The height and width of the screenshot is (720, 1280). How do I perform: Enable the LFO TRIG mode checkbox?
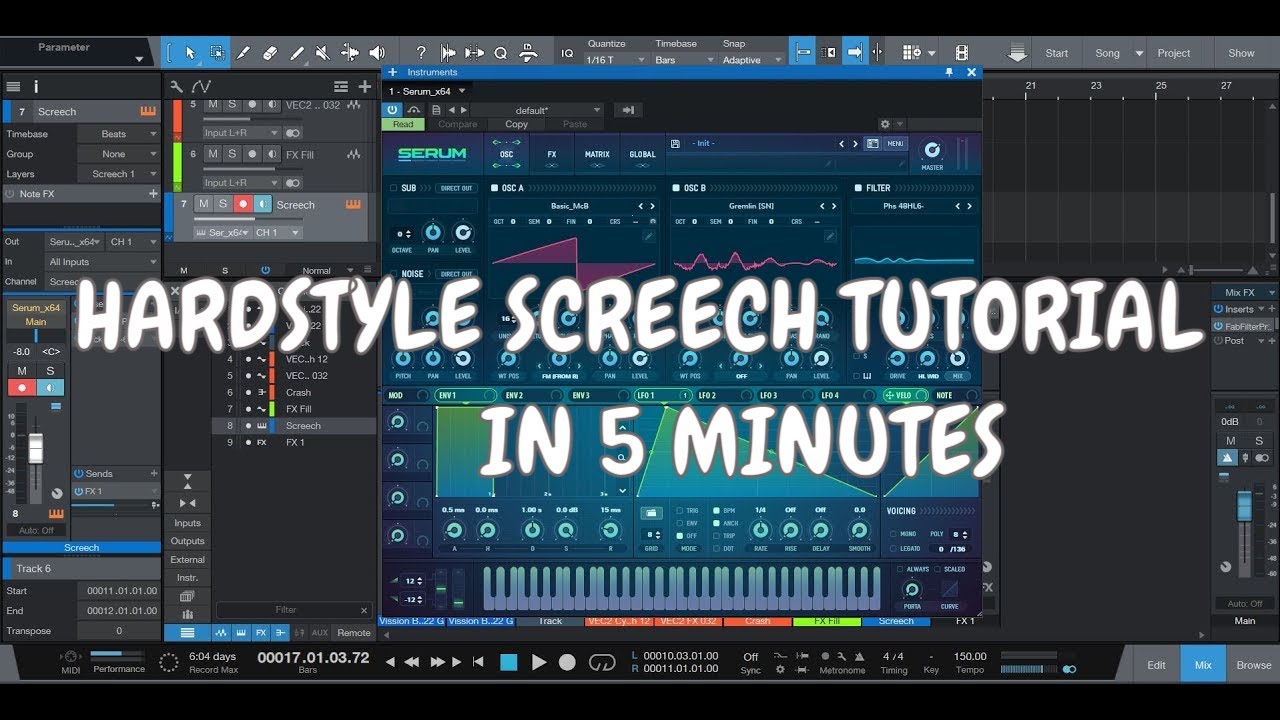pyautogui.click(x=680, y=511)
